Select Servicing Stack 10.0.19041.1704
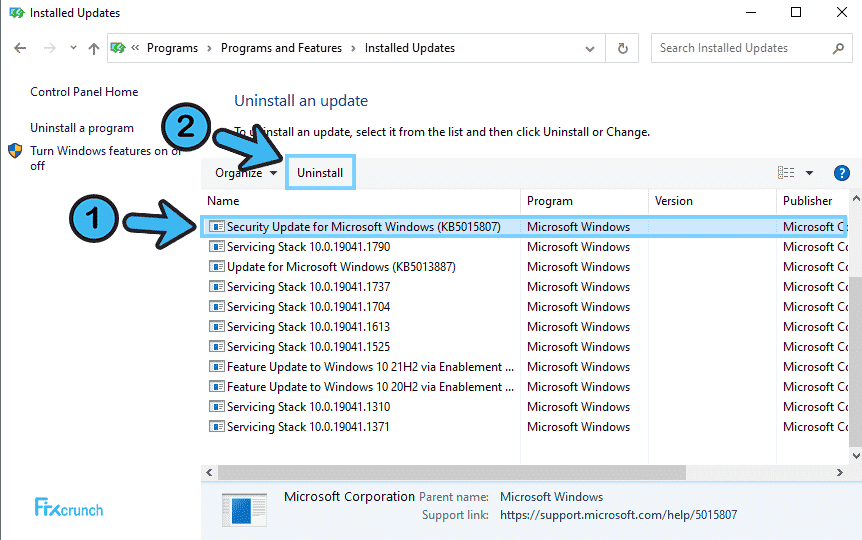Viewport: 862px width, 540px height. (x=524, y=307)
